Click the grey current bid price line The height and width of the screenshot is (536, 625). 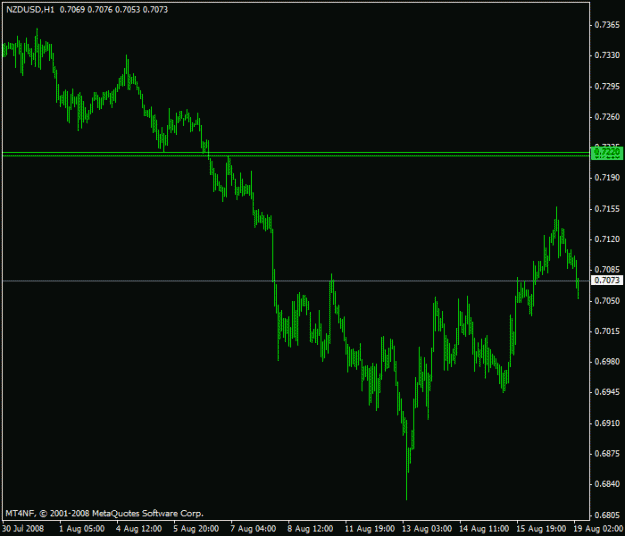coord(295,281)
